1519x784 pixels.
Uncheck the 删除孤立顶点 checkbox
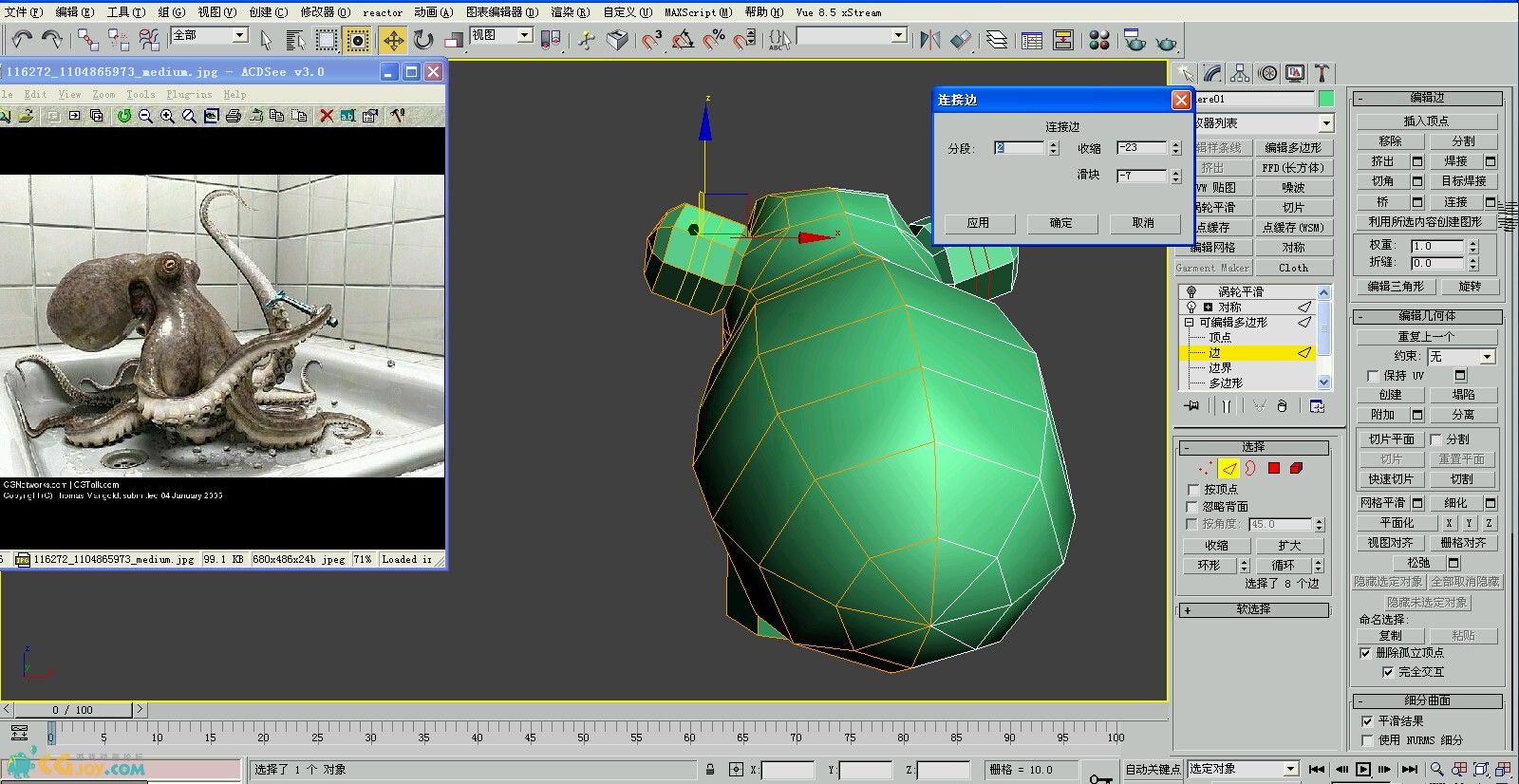pos(1365,653)
